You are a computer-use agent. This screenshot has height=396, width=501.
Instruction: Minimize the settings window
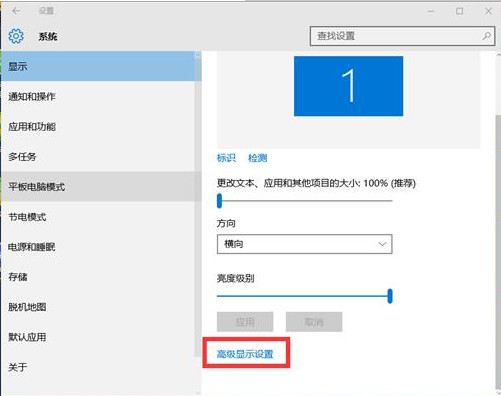[x=431, y=11]
